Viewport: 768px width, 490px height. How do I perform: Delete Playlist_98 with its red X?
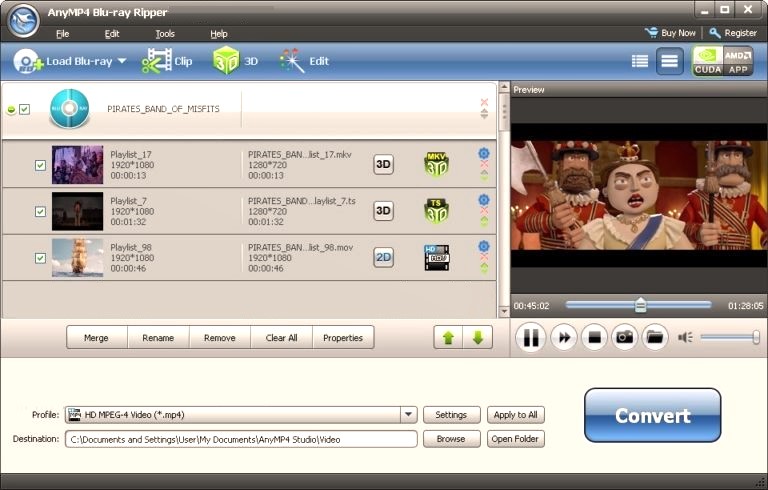(x=484, y=257)
